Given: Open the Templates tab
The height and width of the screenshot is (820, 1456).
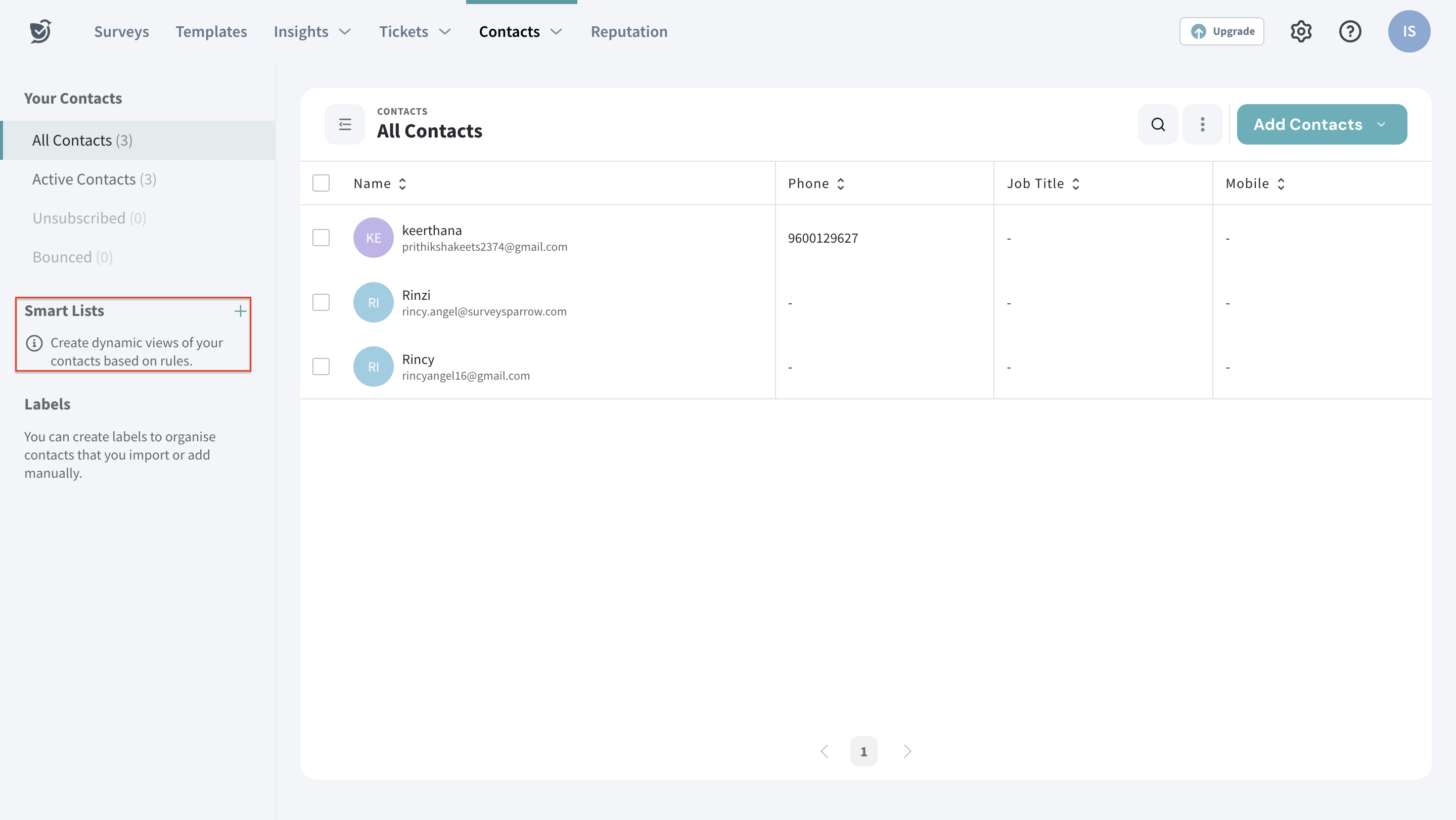Looking at the screenshot, I should 211,32.
